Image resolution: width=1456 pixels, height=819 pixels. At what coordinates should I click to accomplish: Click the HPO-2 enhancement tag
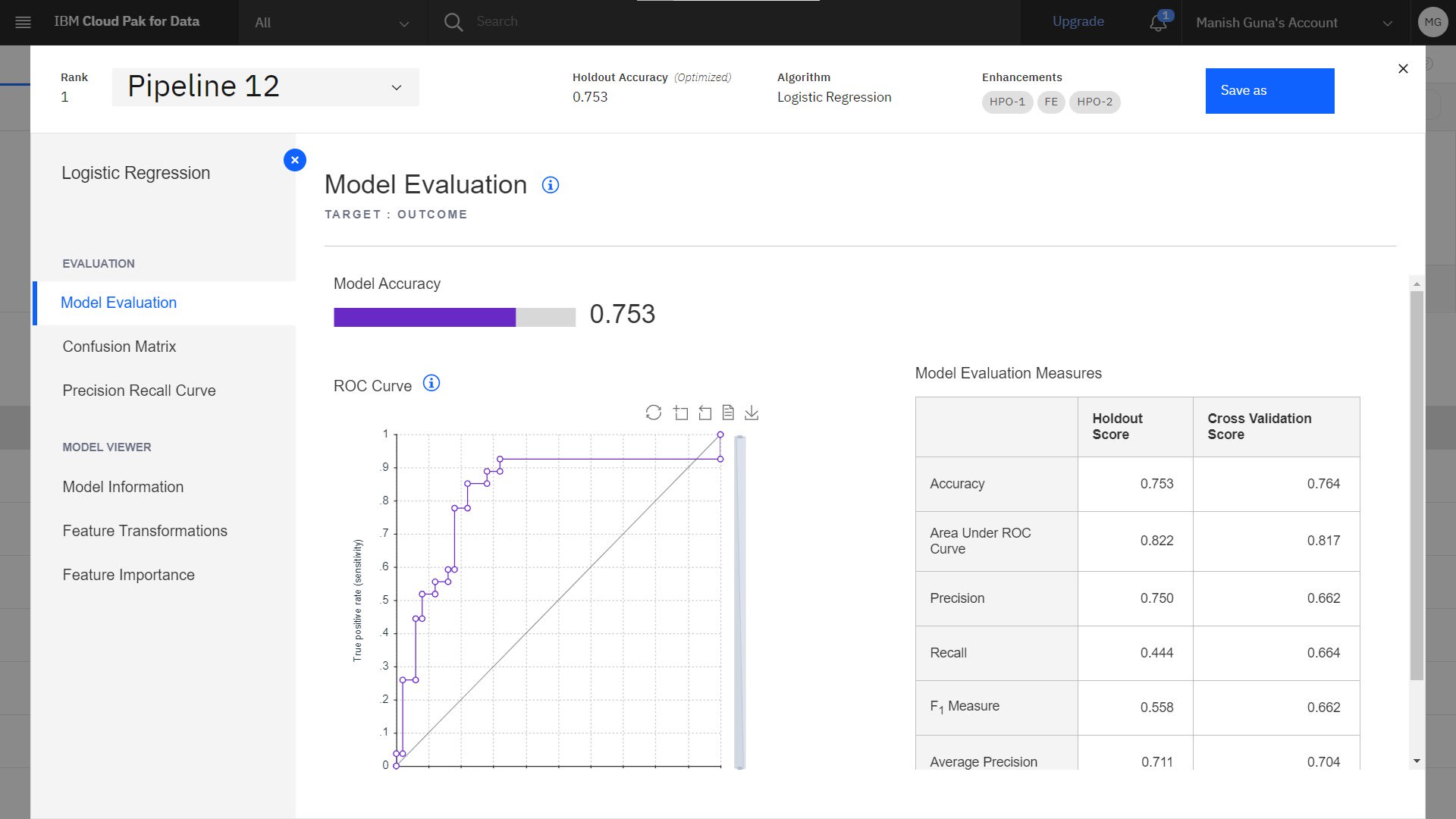point(1095,102)
